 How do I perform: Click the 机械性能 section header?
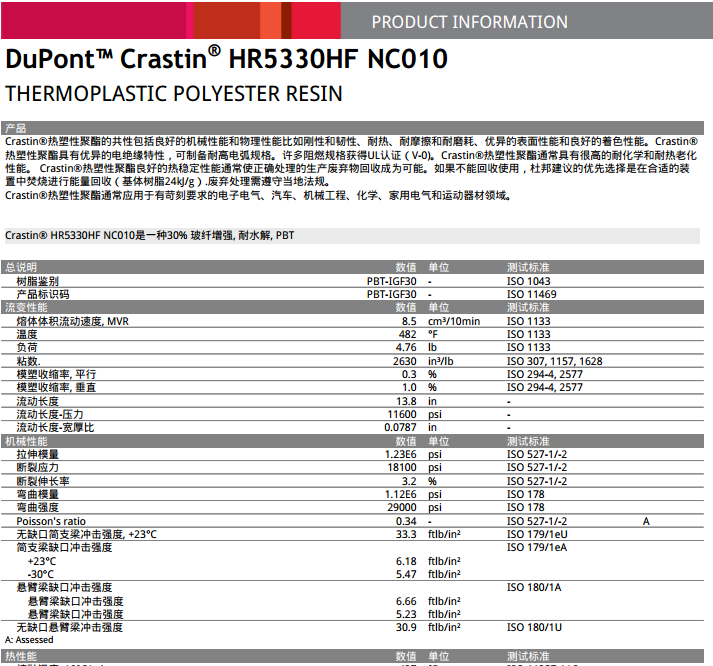pyautogui.click(x=26, y=441)
